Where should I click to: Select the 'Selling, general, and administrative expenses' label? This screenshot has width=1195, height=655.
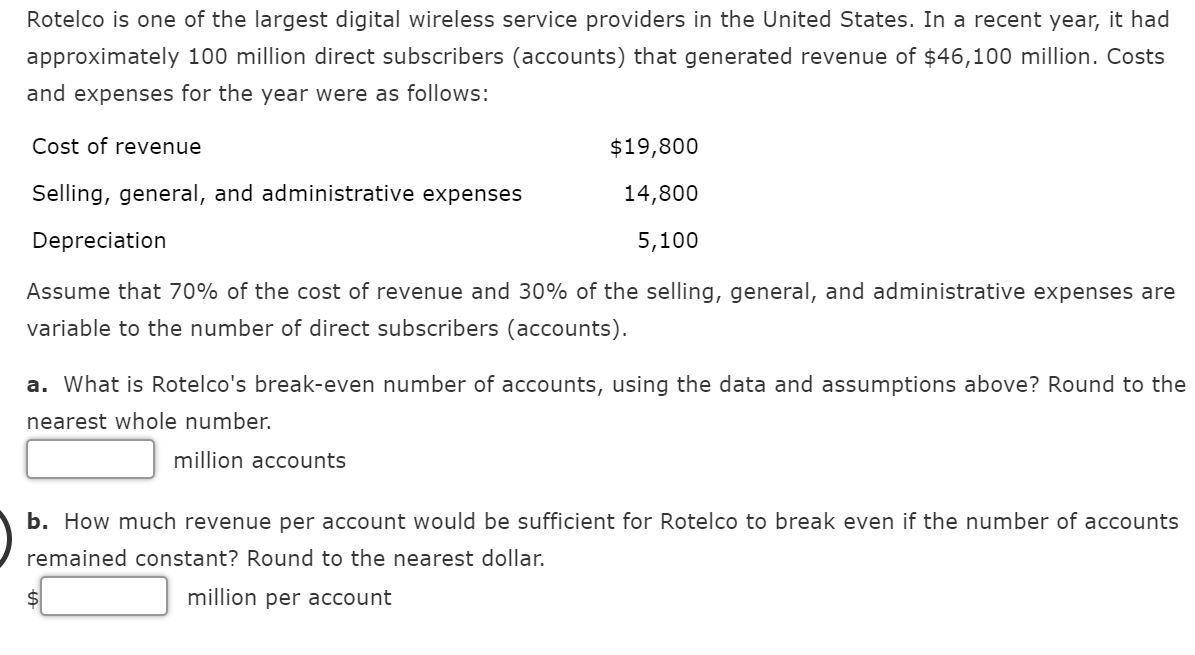276,193
